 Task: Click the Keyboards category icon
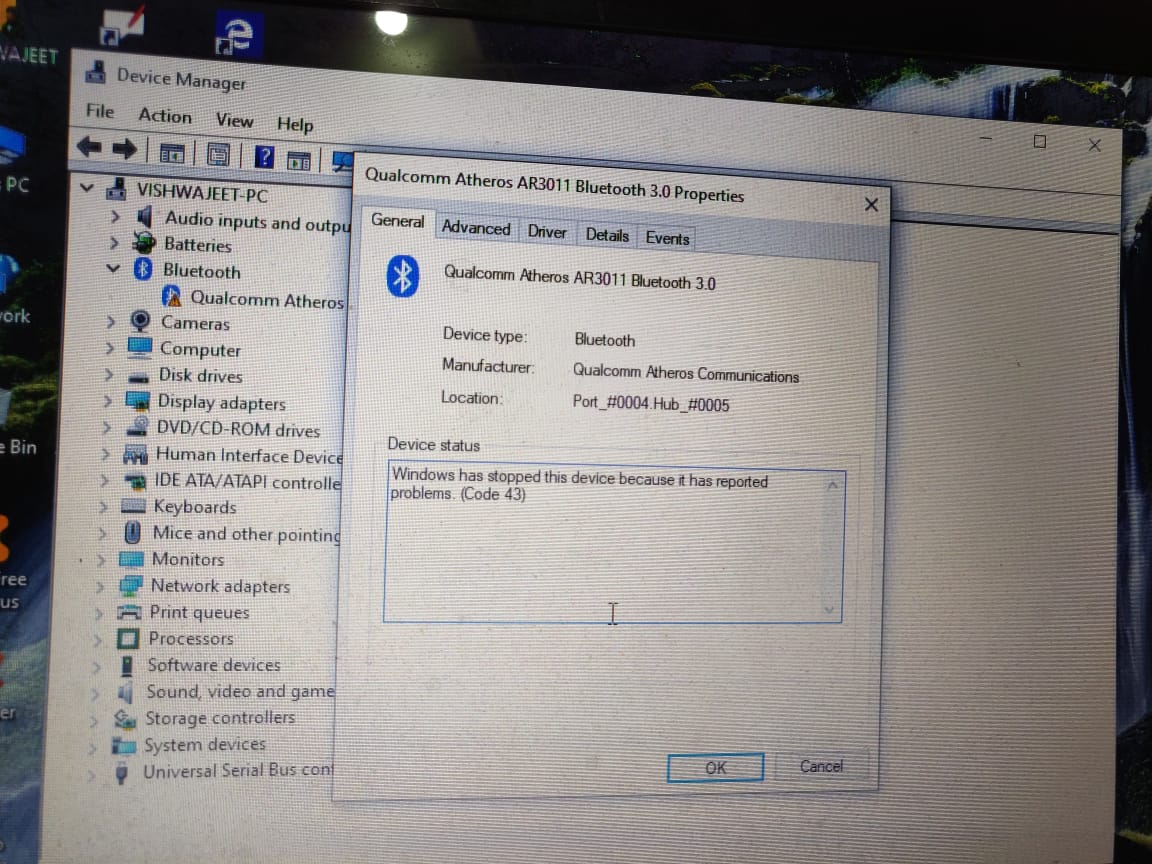coord(133,505)
